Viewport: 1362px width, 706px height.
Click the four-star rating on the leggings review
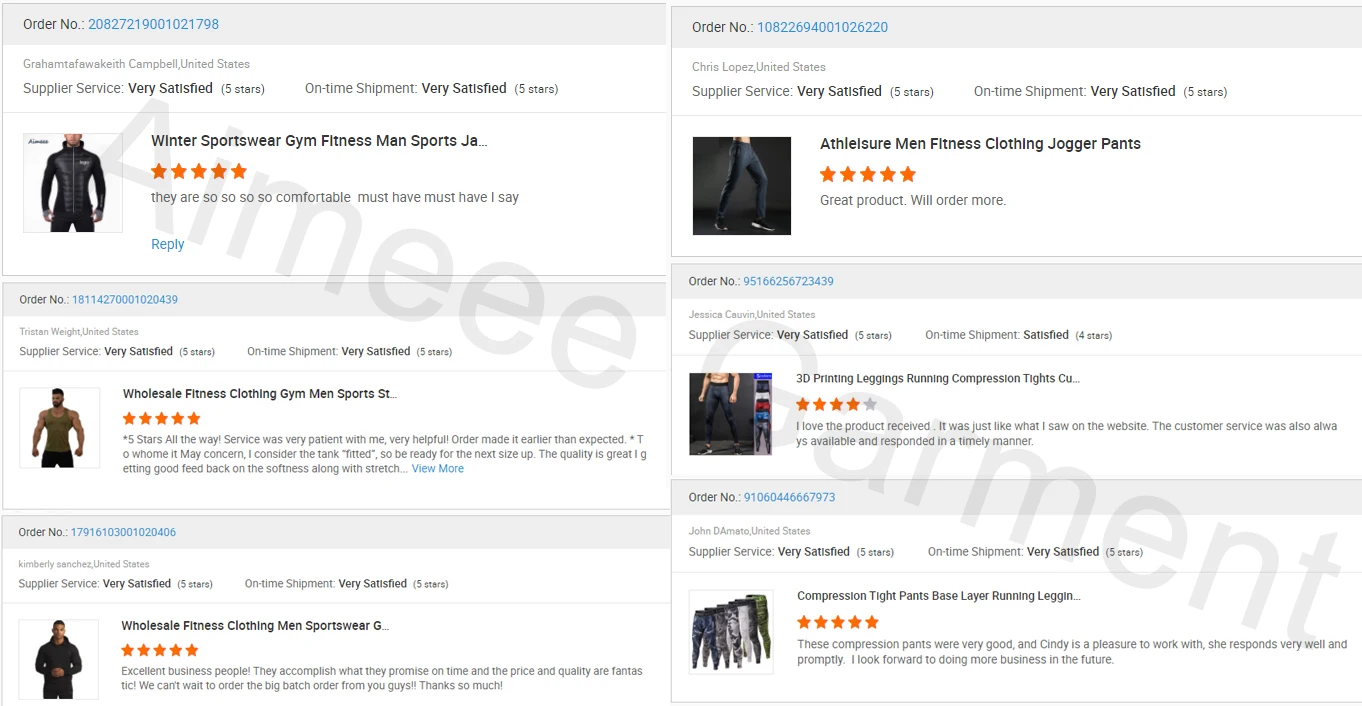pyautogui.click(x=837, y=404)
